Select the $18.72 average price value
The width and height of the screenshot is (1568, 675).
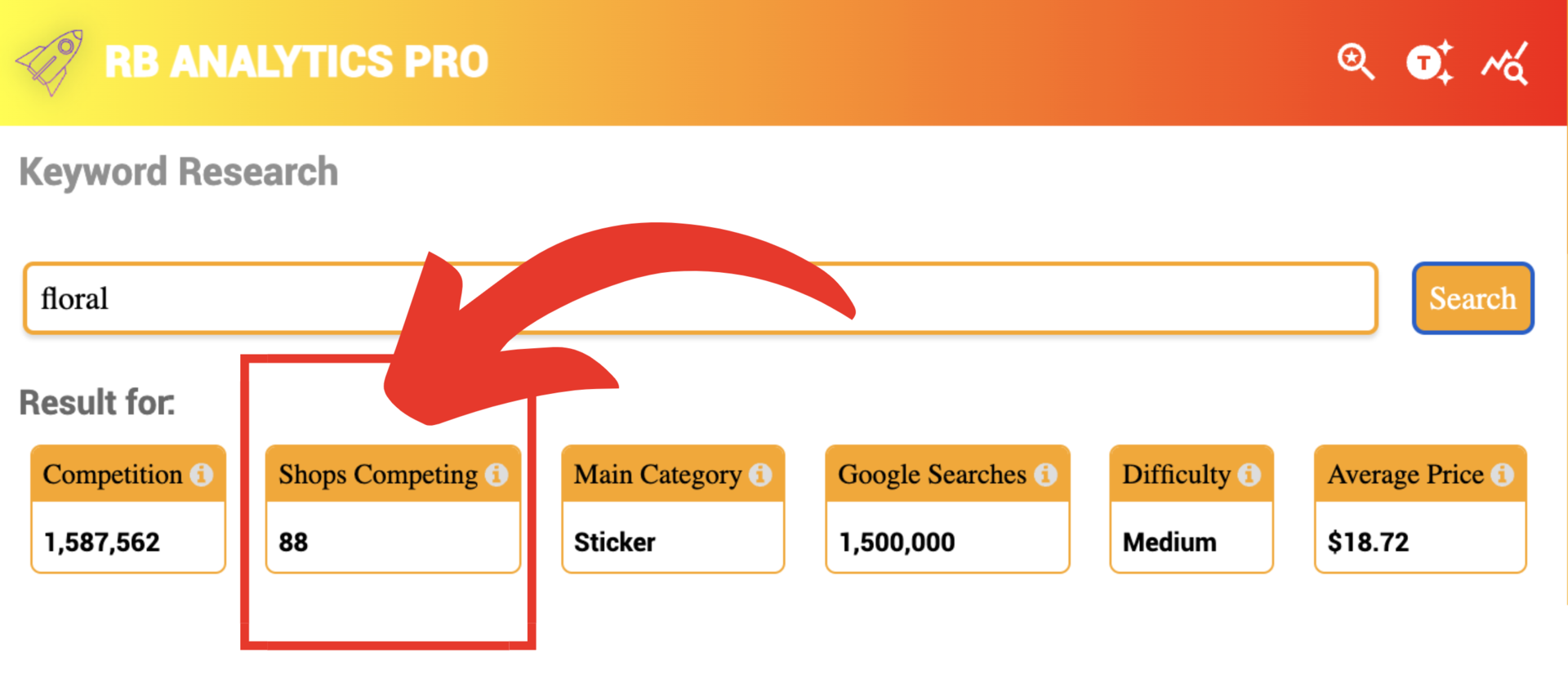point(1368,541)
